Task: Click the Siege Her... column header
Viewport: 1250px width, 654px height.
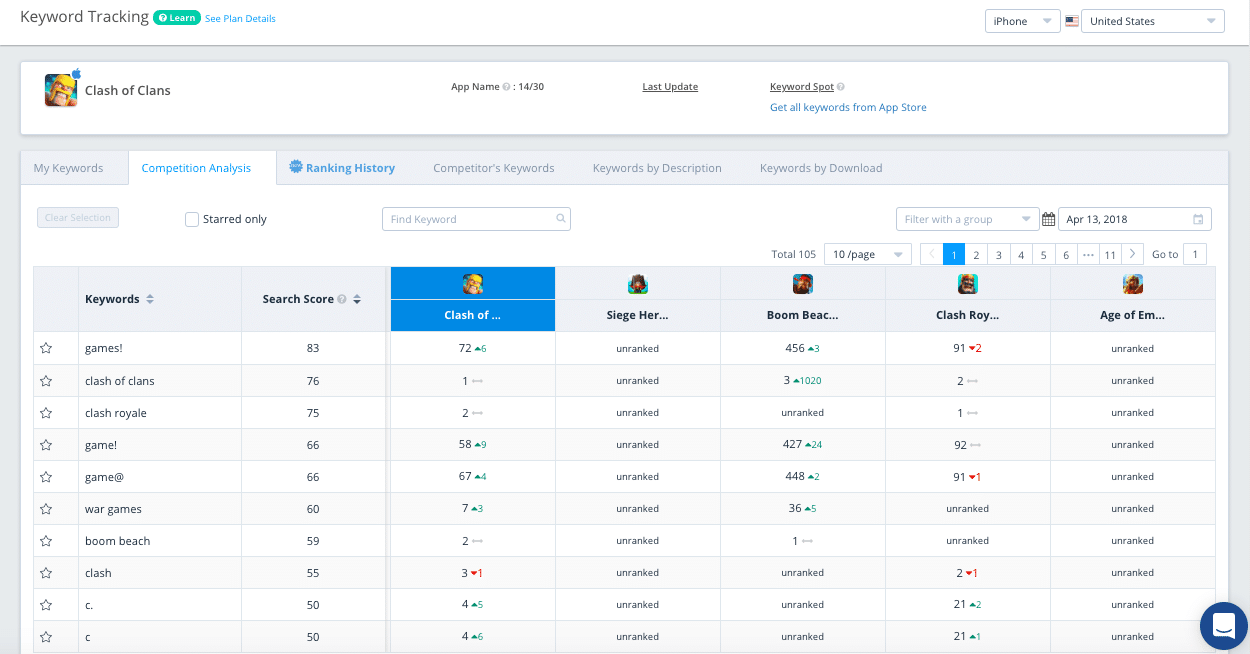Action: point(638,315)
